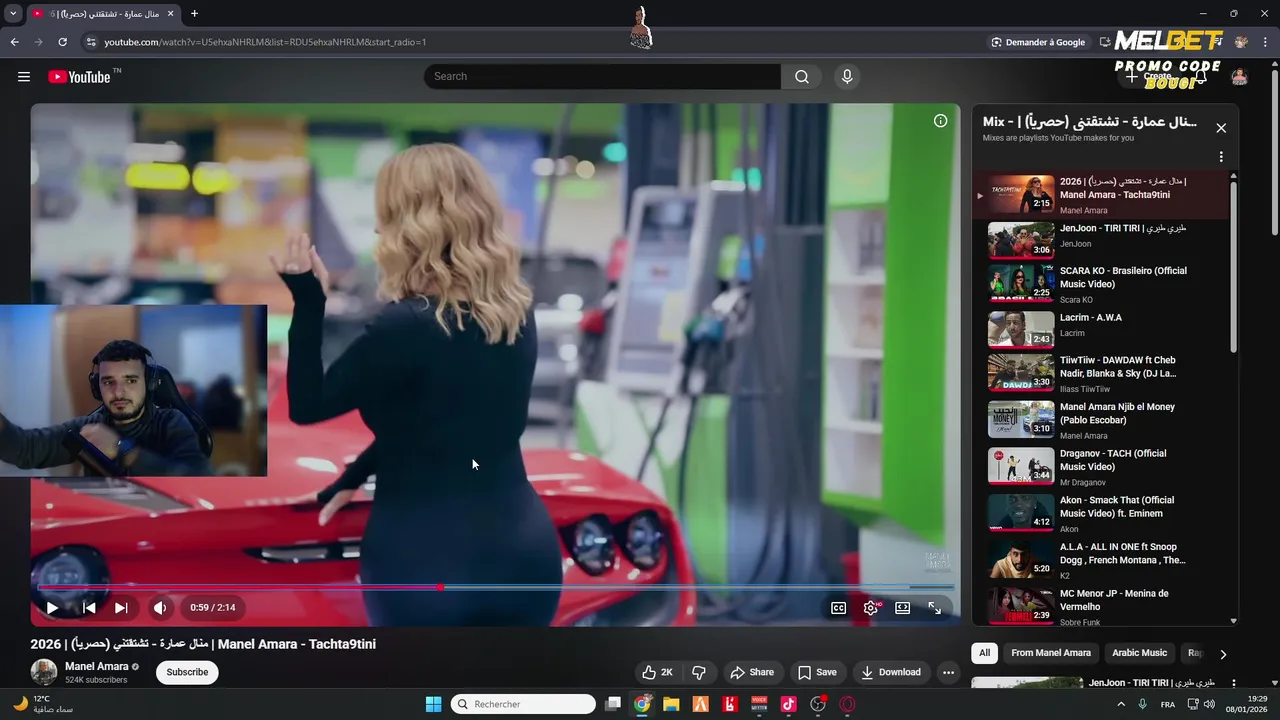Like the video (2K thumbs up)
This screenshot has height=720, width=1280.
click(658, 672)
